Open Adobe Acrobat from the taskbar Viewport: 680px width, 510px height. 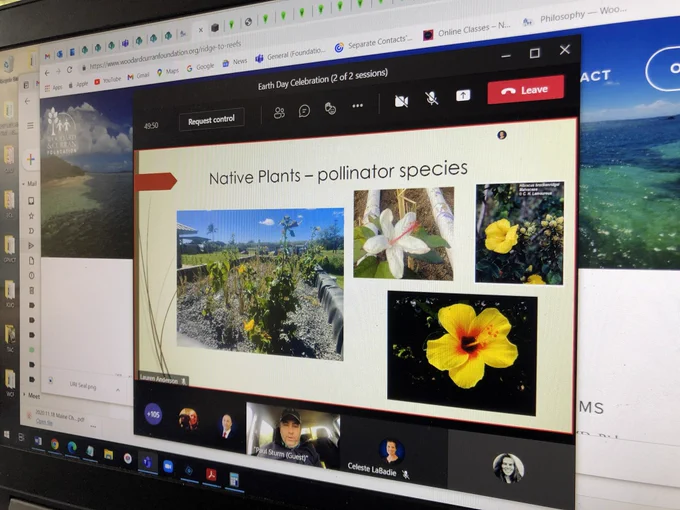[x=211, y=474]
